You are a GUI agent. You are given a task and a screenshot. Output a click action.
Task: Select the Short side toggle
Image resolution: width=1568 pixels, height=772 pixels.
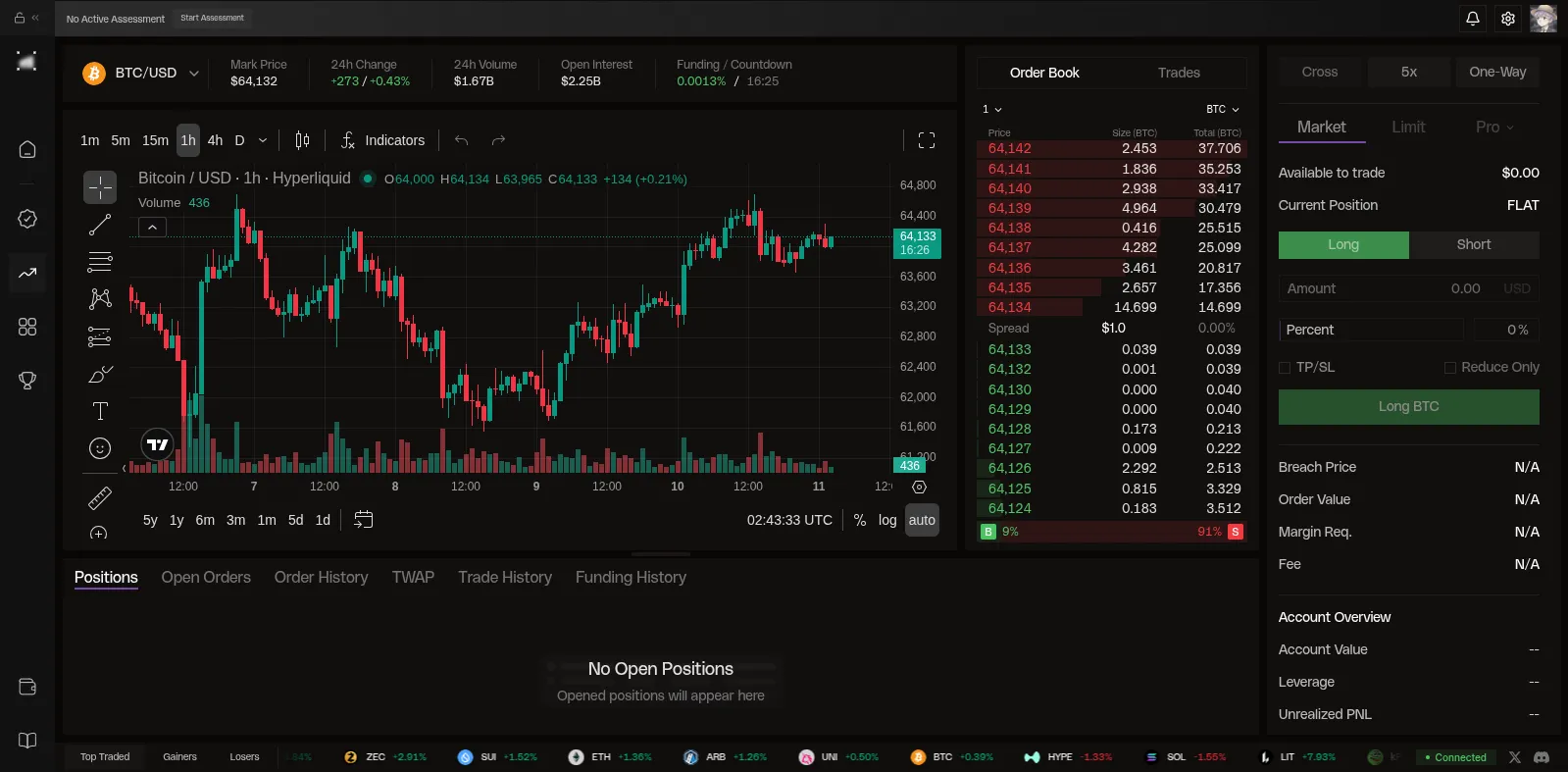point(1474,245)
